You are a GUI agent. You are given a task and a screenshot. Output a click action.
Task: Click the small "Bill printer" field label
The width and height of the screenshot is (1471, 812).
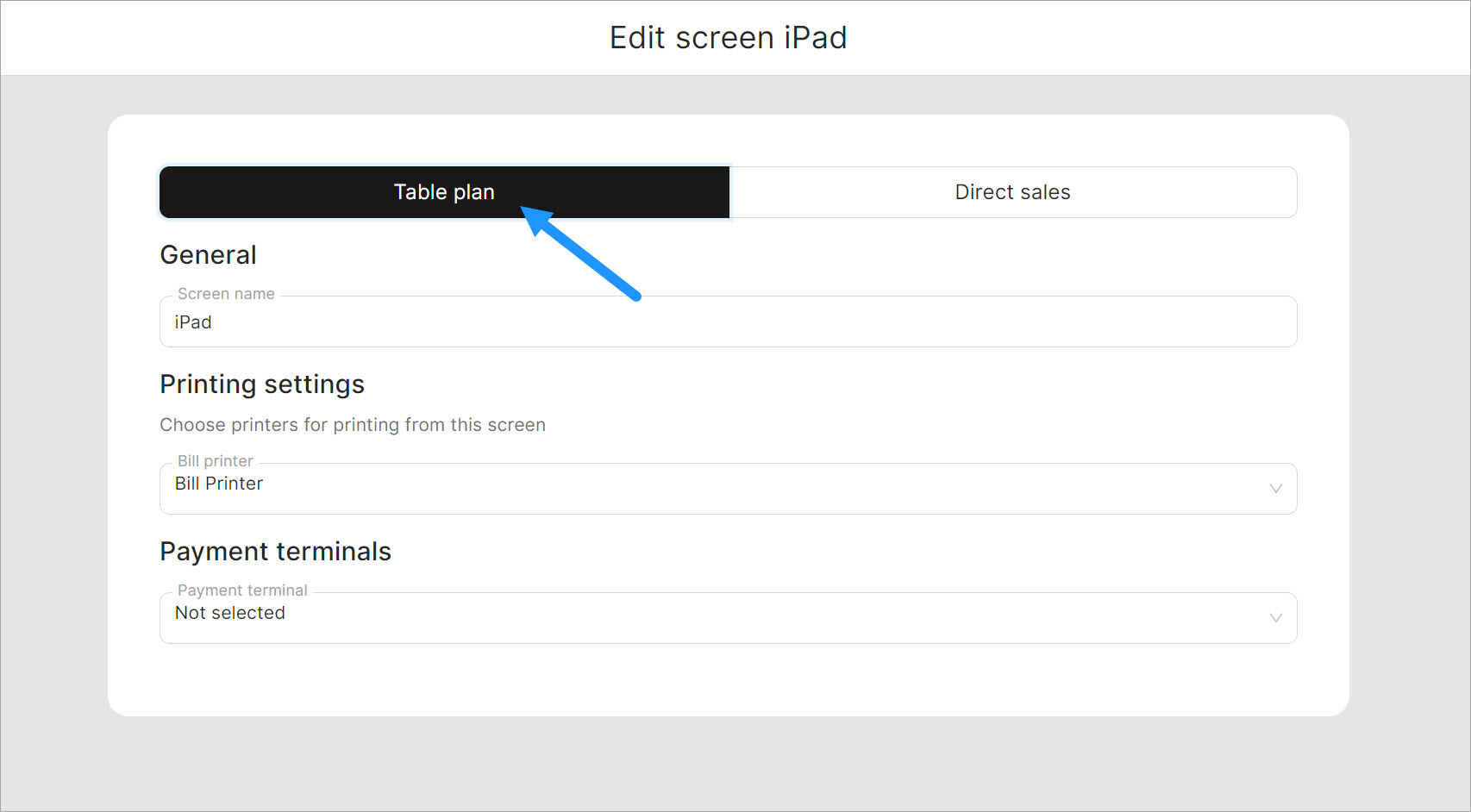[215, 461]
